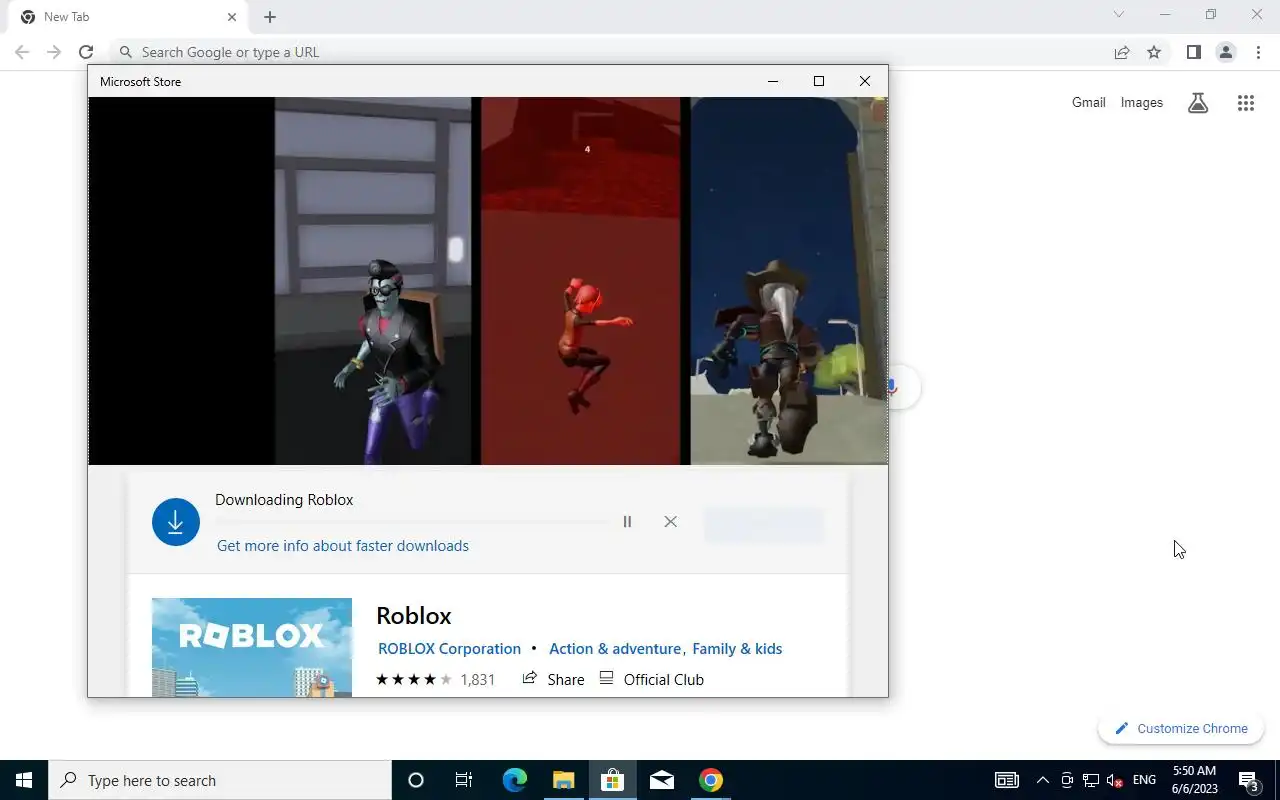The image size is (1280, 800).
Task: Open News and interests taskbar icon
Action: [1006, 780]
